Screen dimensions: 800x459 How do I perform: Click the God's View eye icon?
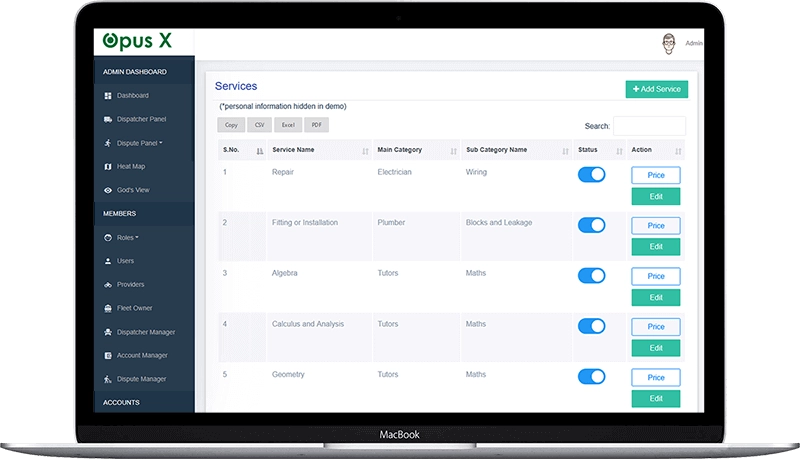108,190
